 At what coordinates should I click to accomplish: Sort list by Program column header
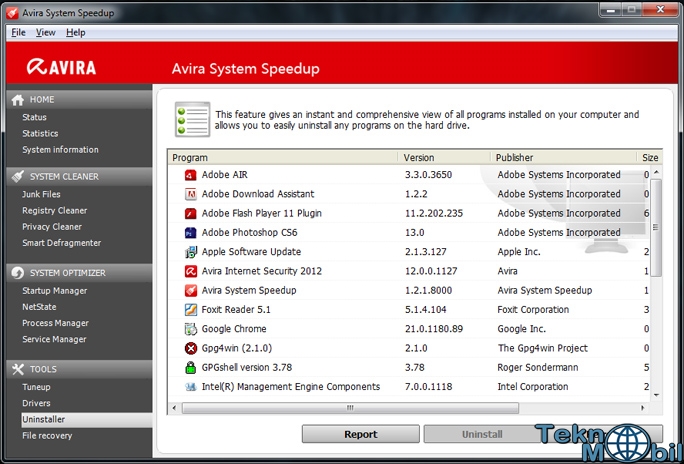tap(282, 158)
